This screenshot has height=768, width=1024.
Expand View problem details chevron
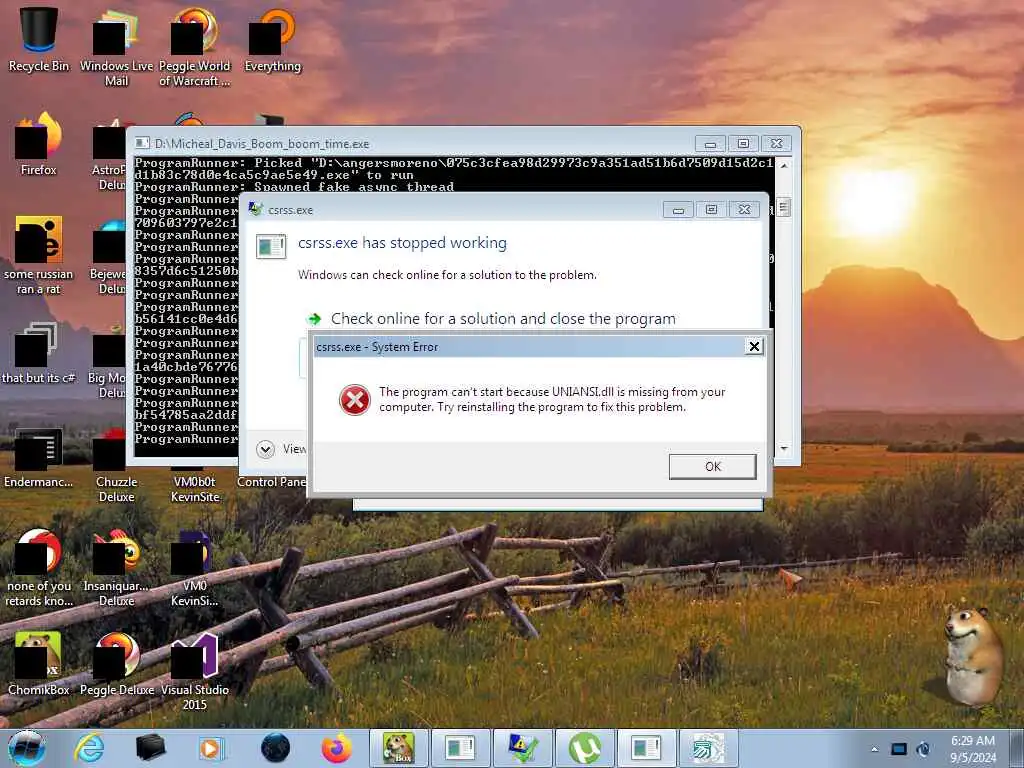click(265, 449)
